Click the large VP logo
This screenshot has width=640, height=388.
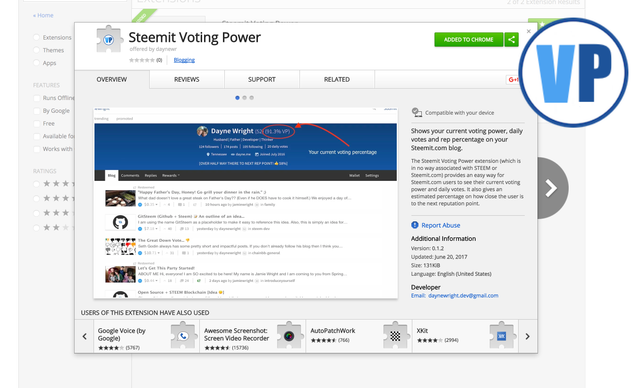pyautogui.click(x=573, y=73)
